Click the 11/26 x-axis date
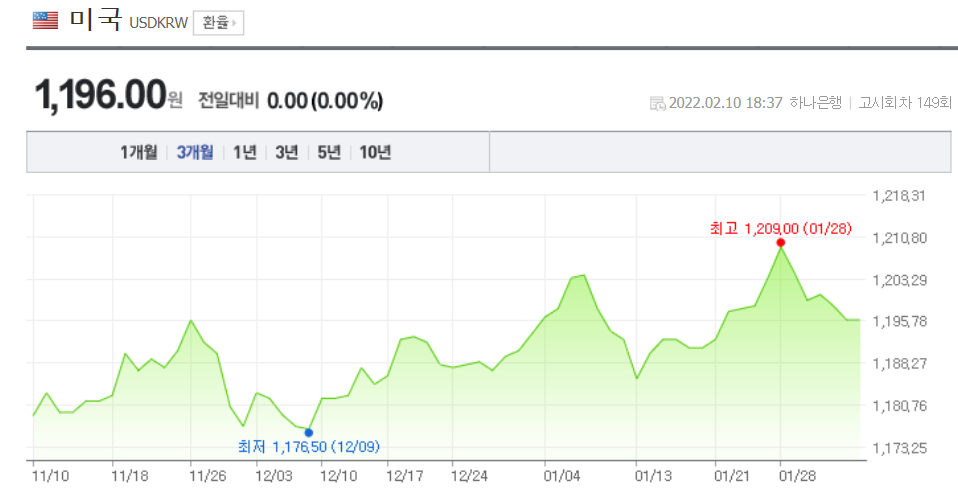The image size is (958, 495). (208, 476)
